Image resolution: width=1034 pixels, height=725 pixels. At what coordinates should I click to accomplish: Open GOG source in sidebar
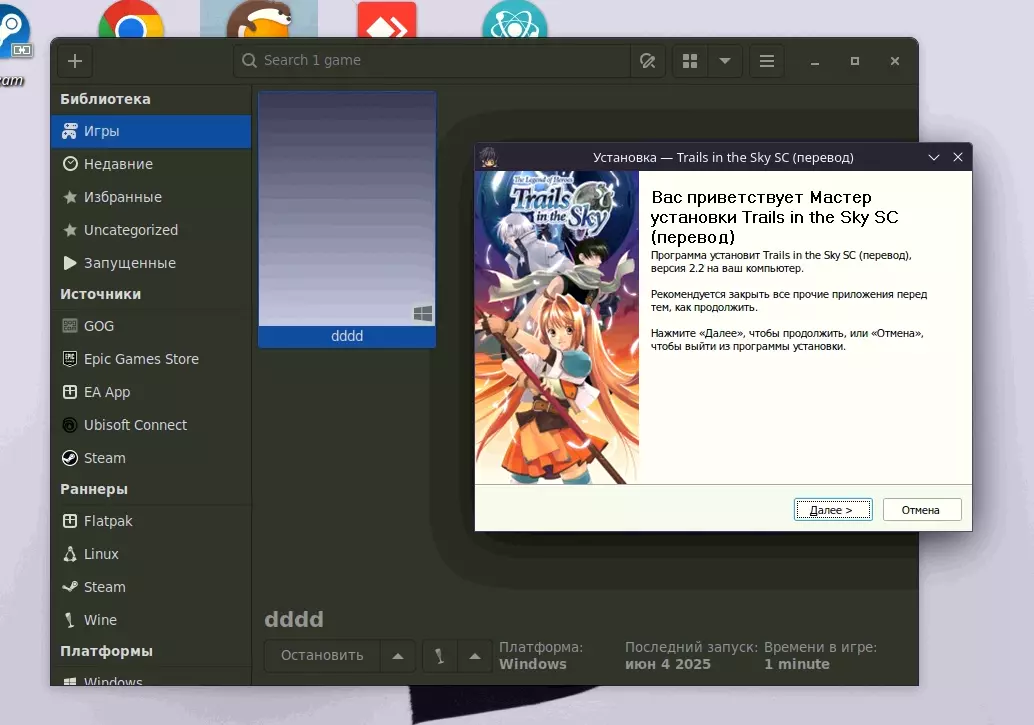[x=99, y=326]
